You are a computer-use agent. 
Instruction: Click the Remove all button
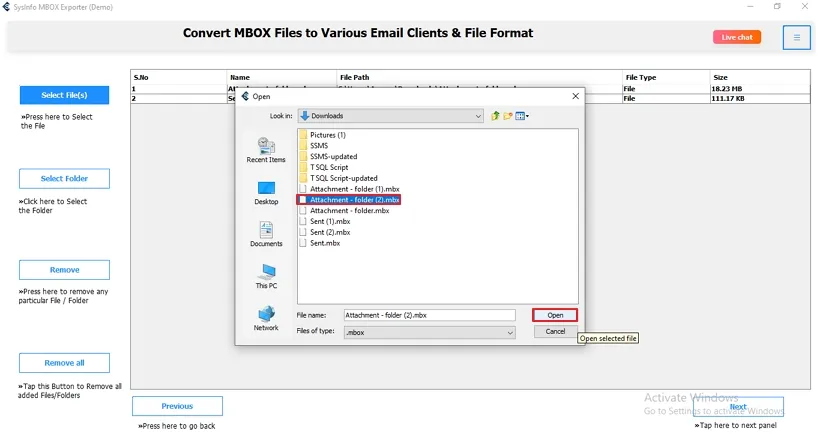tap(64, 363)
